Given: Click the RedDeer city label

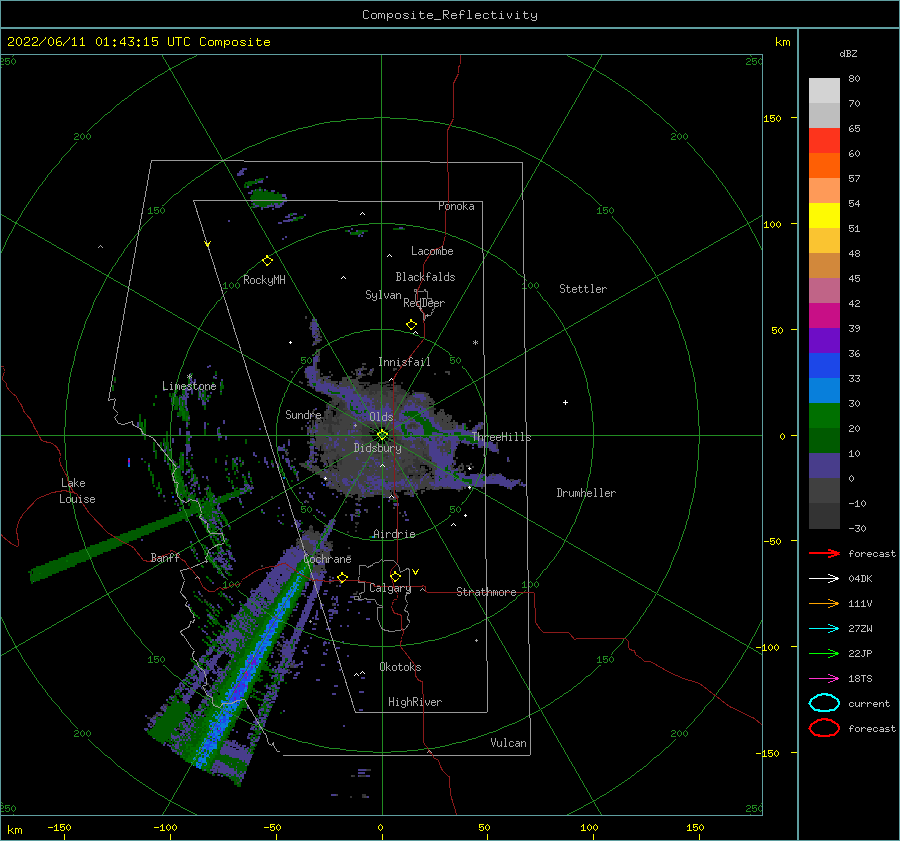Looking at the screenshot, I should [424, 303].
